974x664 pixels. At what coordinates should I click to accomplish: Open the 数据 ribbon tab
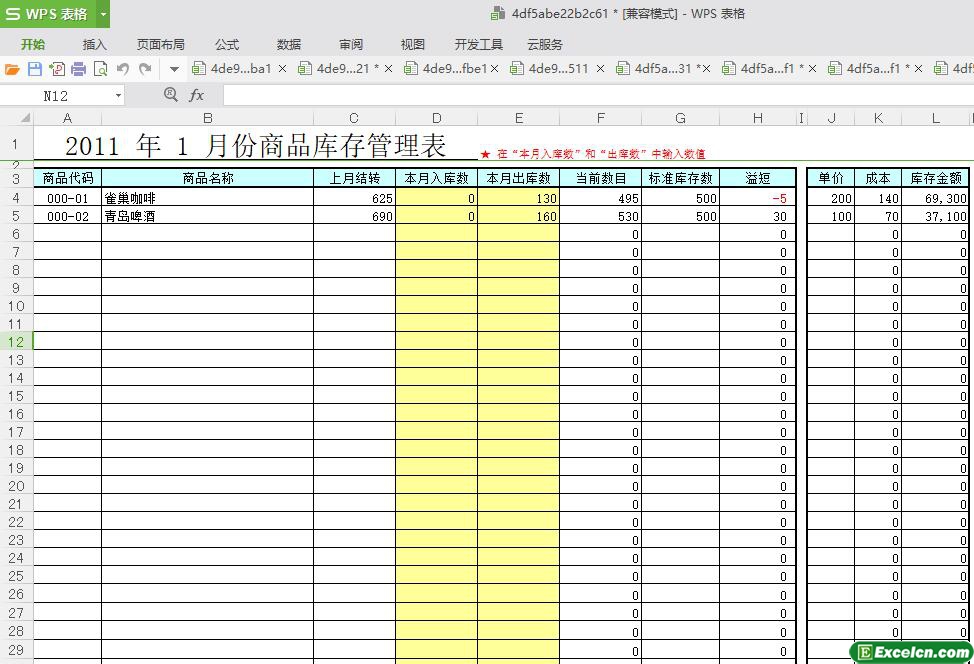coord(289,45)
